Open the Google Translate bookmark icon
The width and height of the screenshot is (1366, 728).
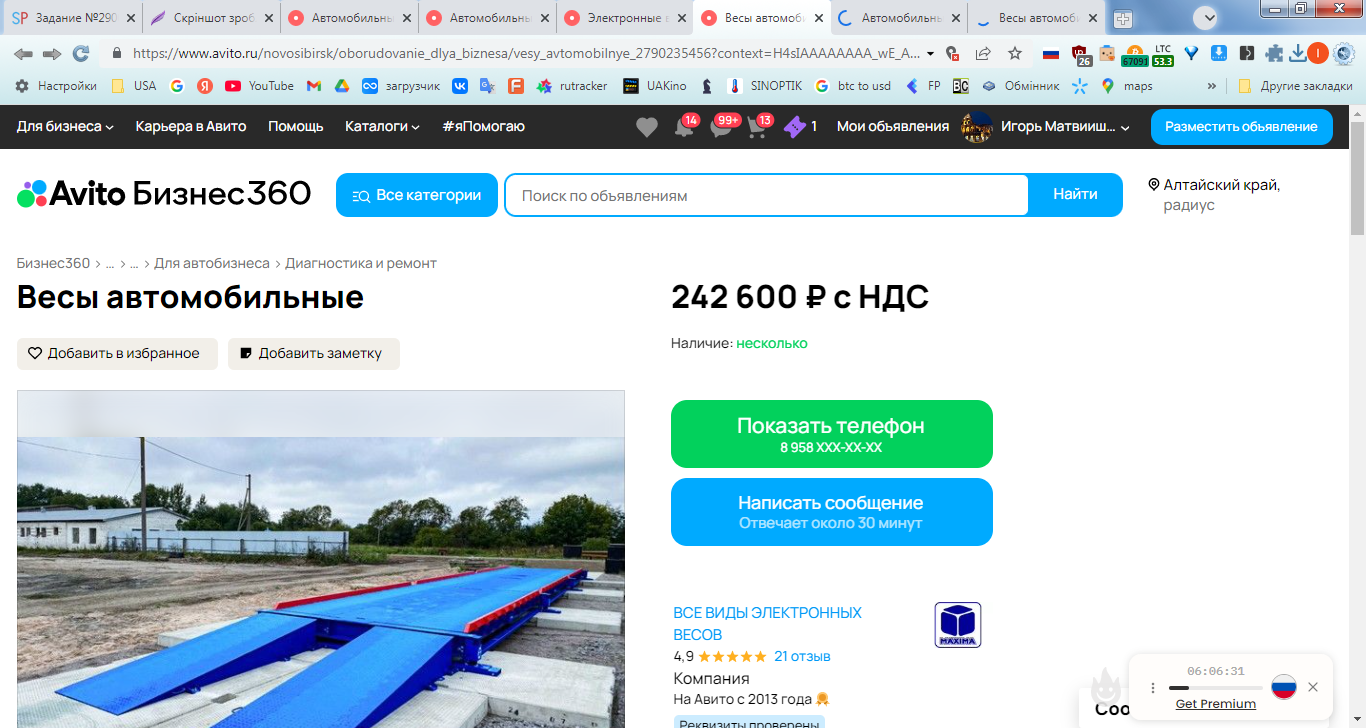(487, 86)
